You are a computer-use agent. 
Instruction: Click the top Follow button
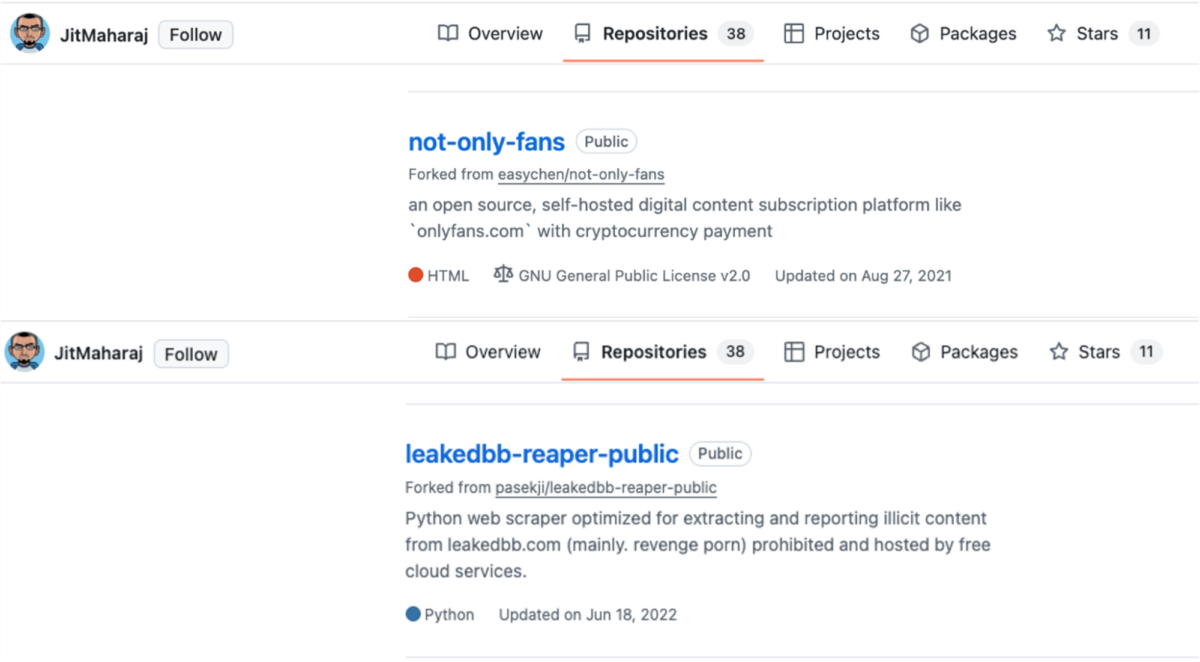point(196,34)
